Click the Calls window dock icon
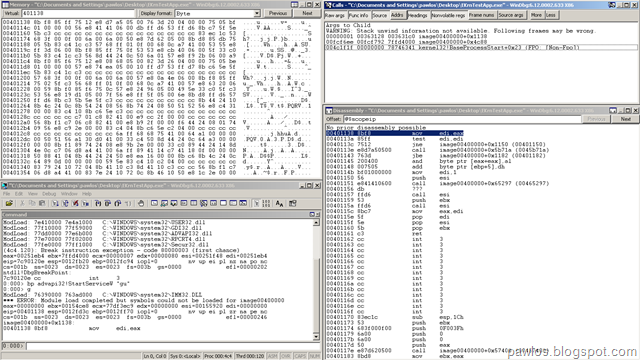The width and height of the screenshot is (640, 360). (x=612, y=5)
